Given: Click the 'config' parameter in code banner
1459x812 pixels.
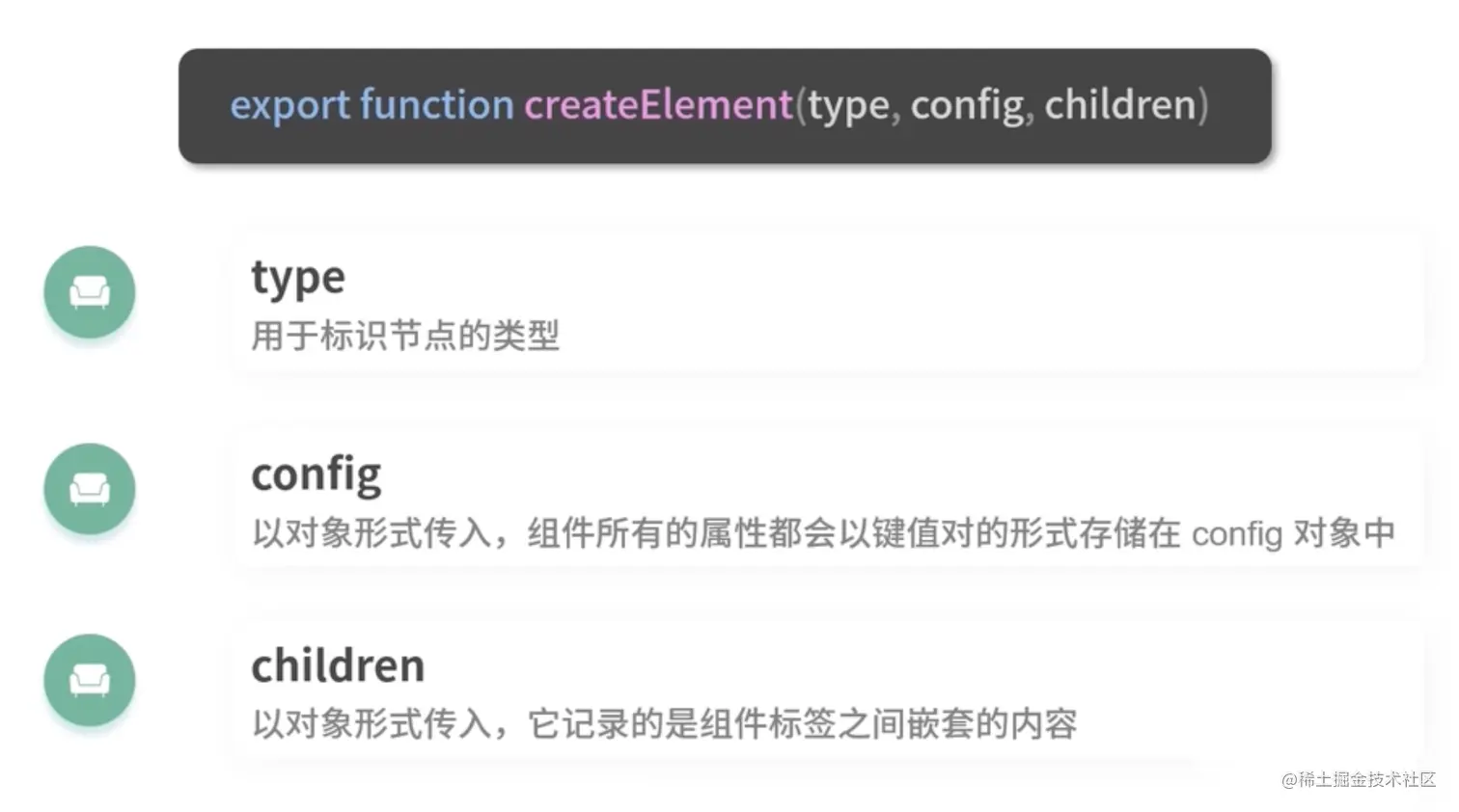Looking at the screenshot, I should 967,106.
